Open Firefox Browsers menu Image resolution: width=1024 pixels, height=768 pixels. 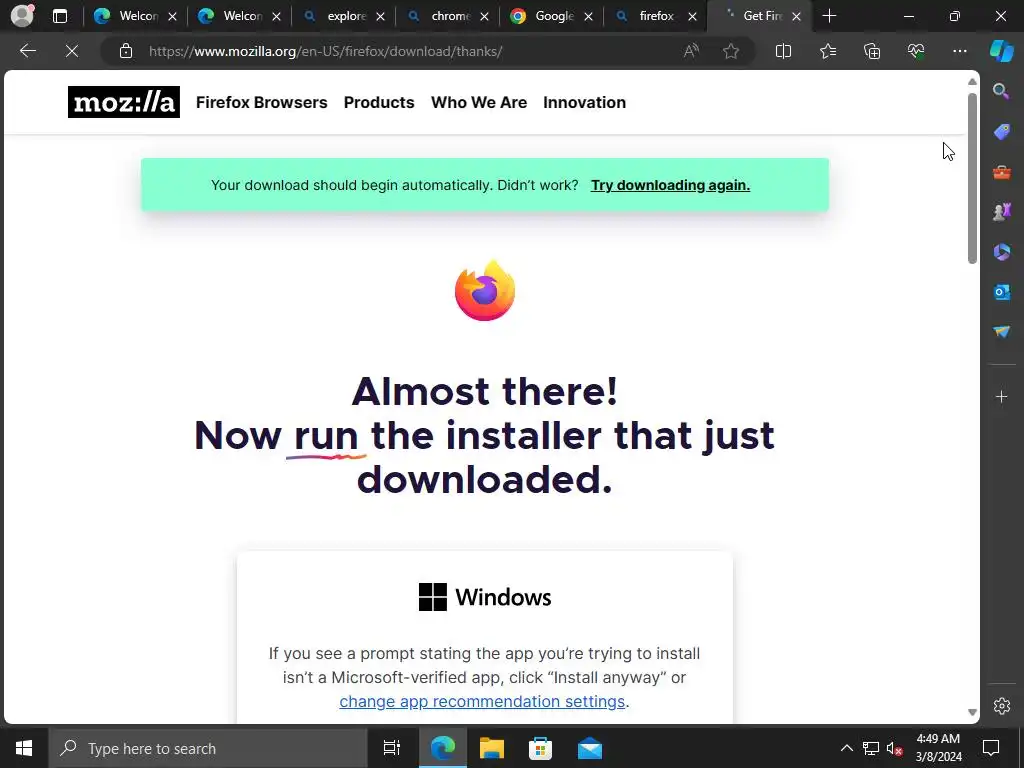[261, 103]
